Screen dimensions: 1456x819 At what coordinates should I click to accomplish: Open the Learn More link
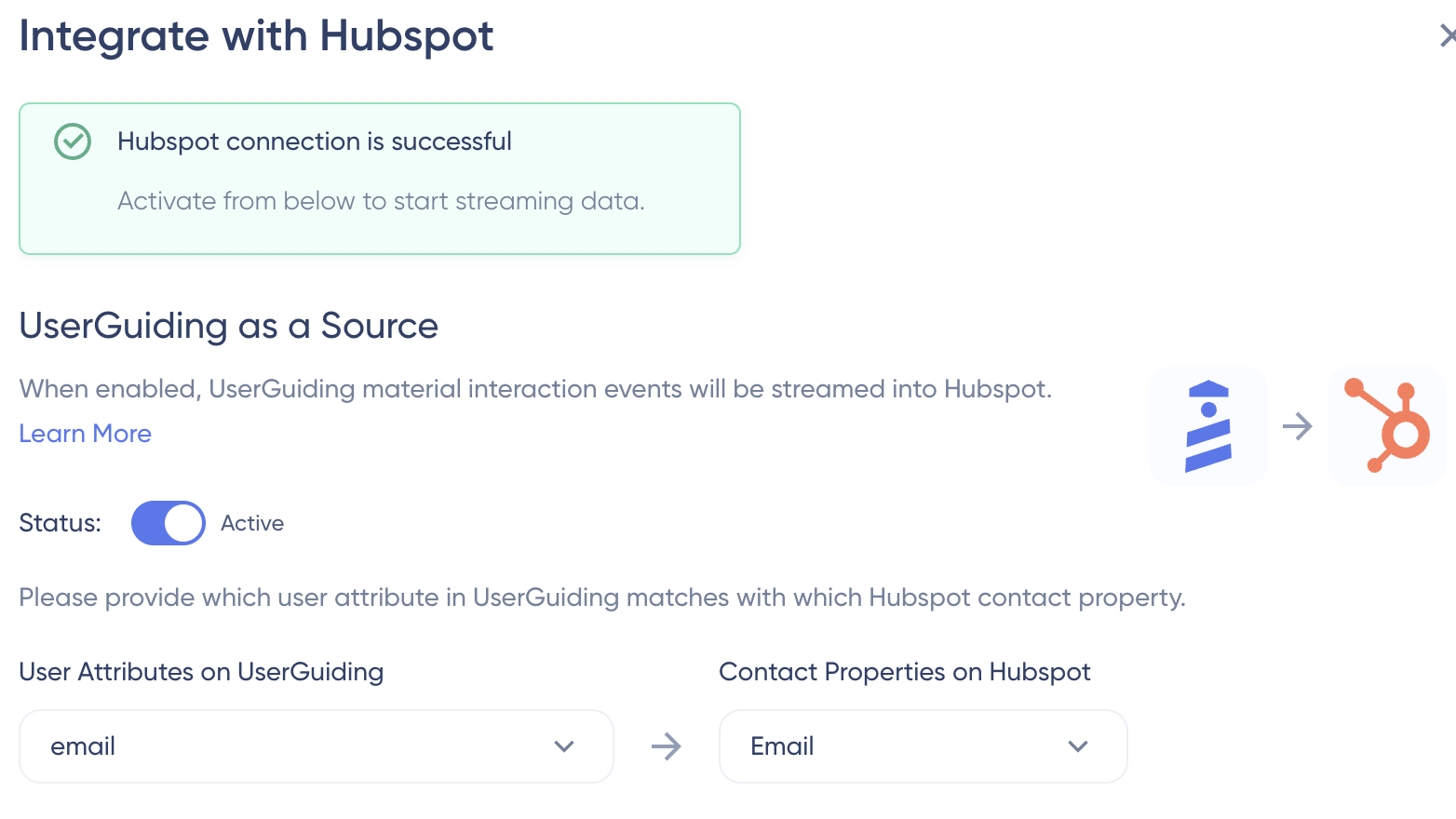point(85,434)
